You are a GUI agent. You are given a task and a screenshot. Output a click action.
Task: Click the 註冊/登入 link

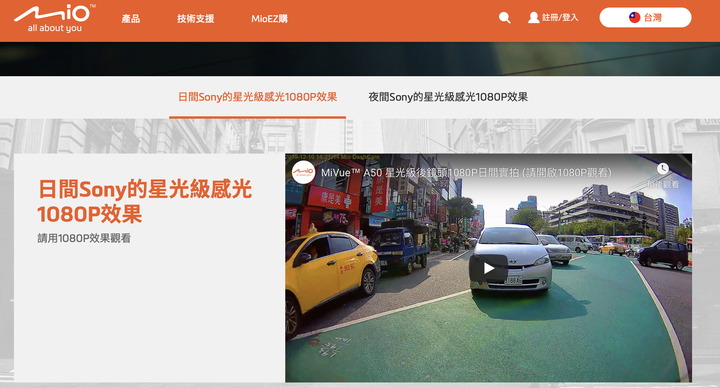[560, 18]
